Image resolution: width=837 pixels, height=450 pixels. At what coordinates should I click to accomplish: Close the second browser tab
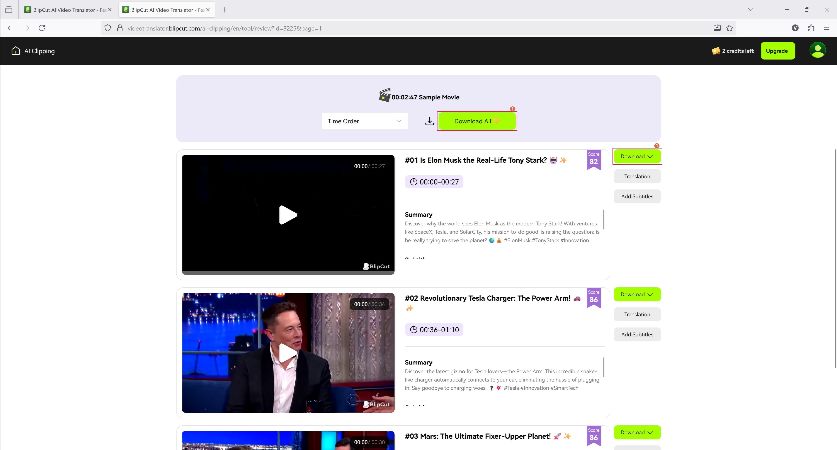pyautogui.click(x=208, y=10)
